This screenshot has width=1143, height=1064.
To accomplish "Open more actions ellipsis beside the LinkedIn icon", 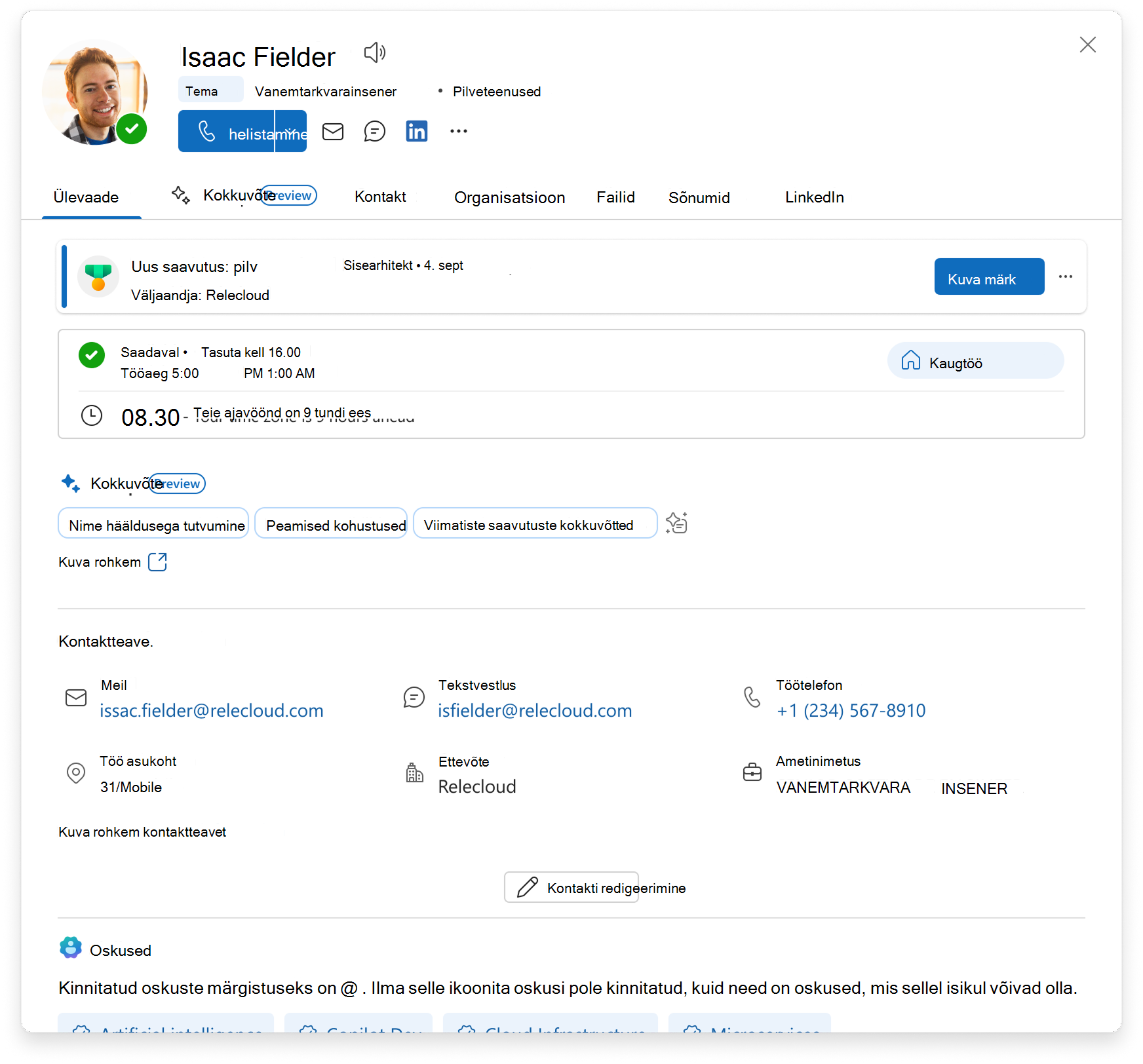I will tap(459, 132).
